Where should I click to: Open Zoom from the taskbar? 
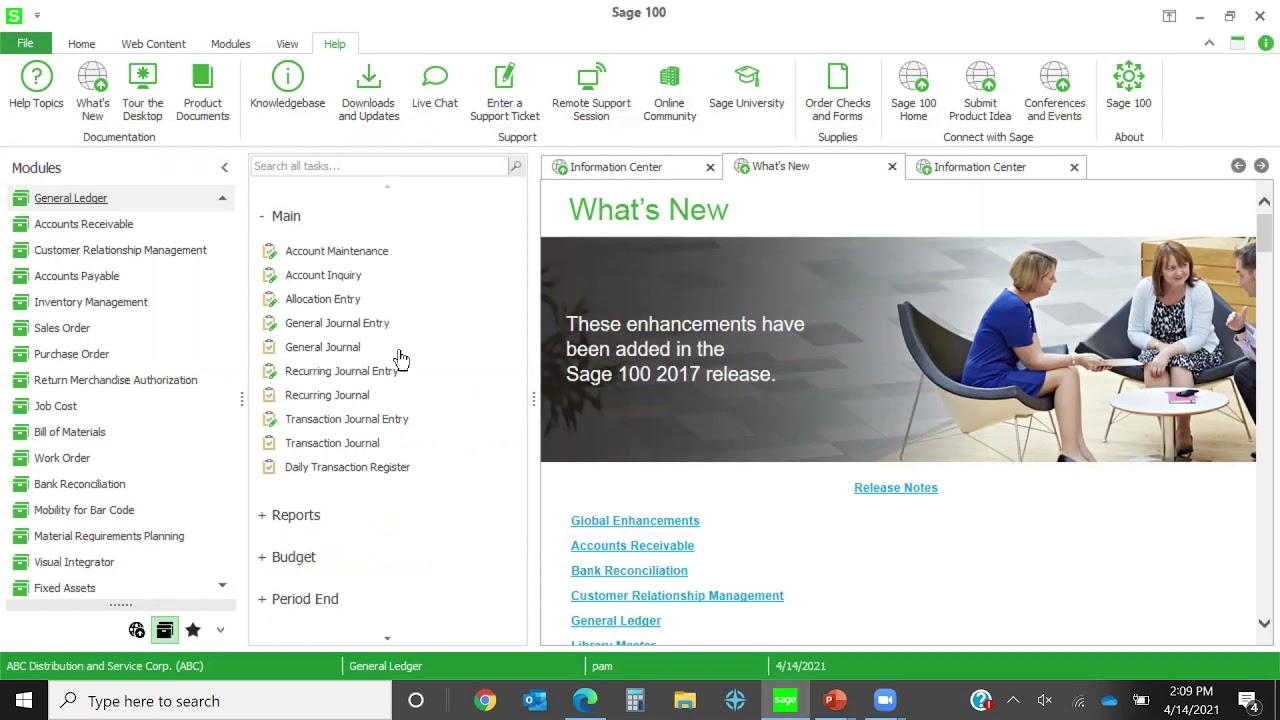885,701
